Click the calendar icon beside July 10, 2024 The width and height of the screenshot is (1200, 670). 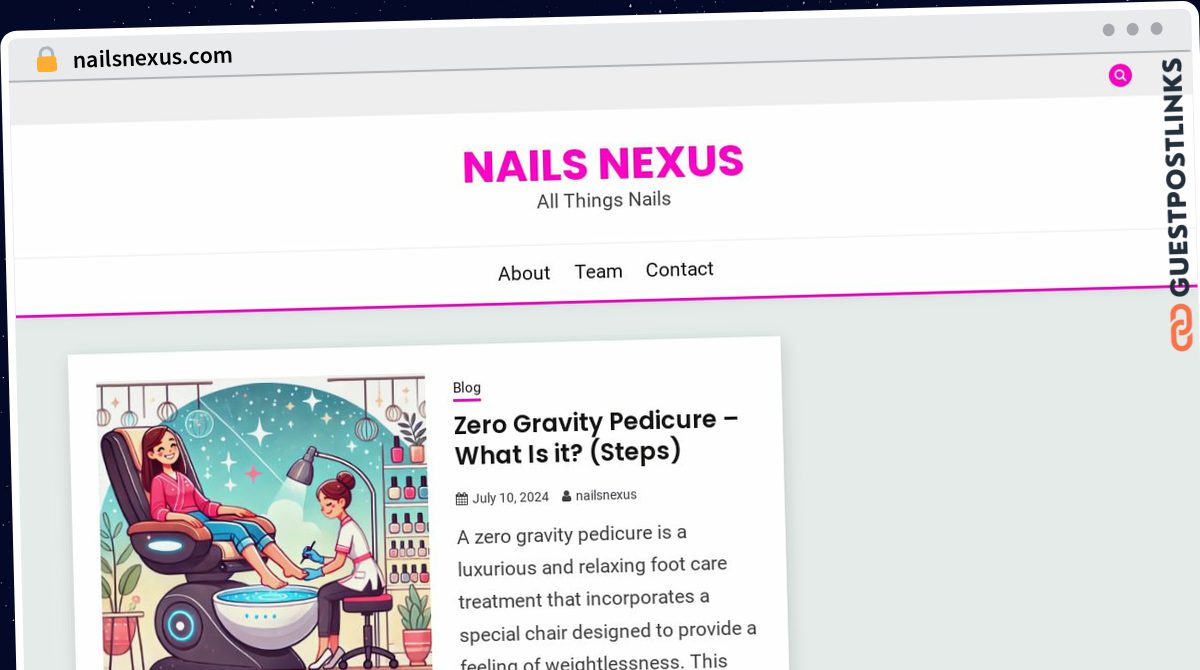[x=462, y=498]
